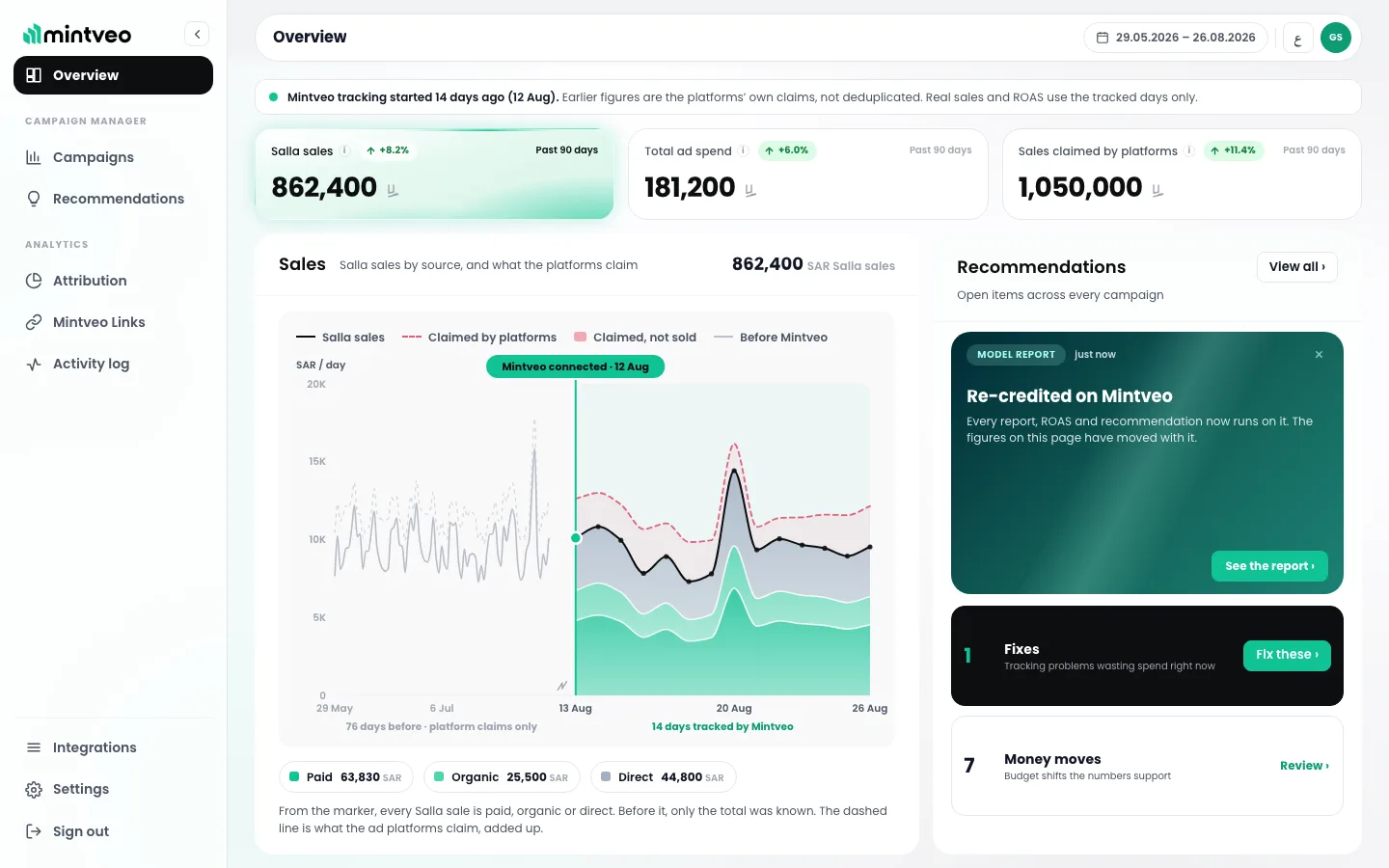This screenshot has height=868, width=1389.
Task: Toggle the Claimed by platforms legend series
Action: click(x=479, y=338)
